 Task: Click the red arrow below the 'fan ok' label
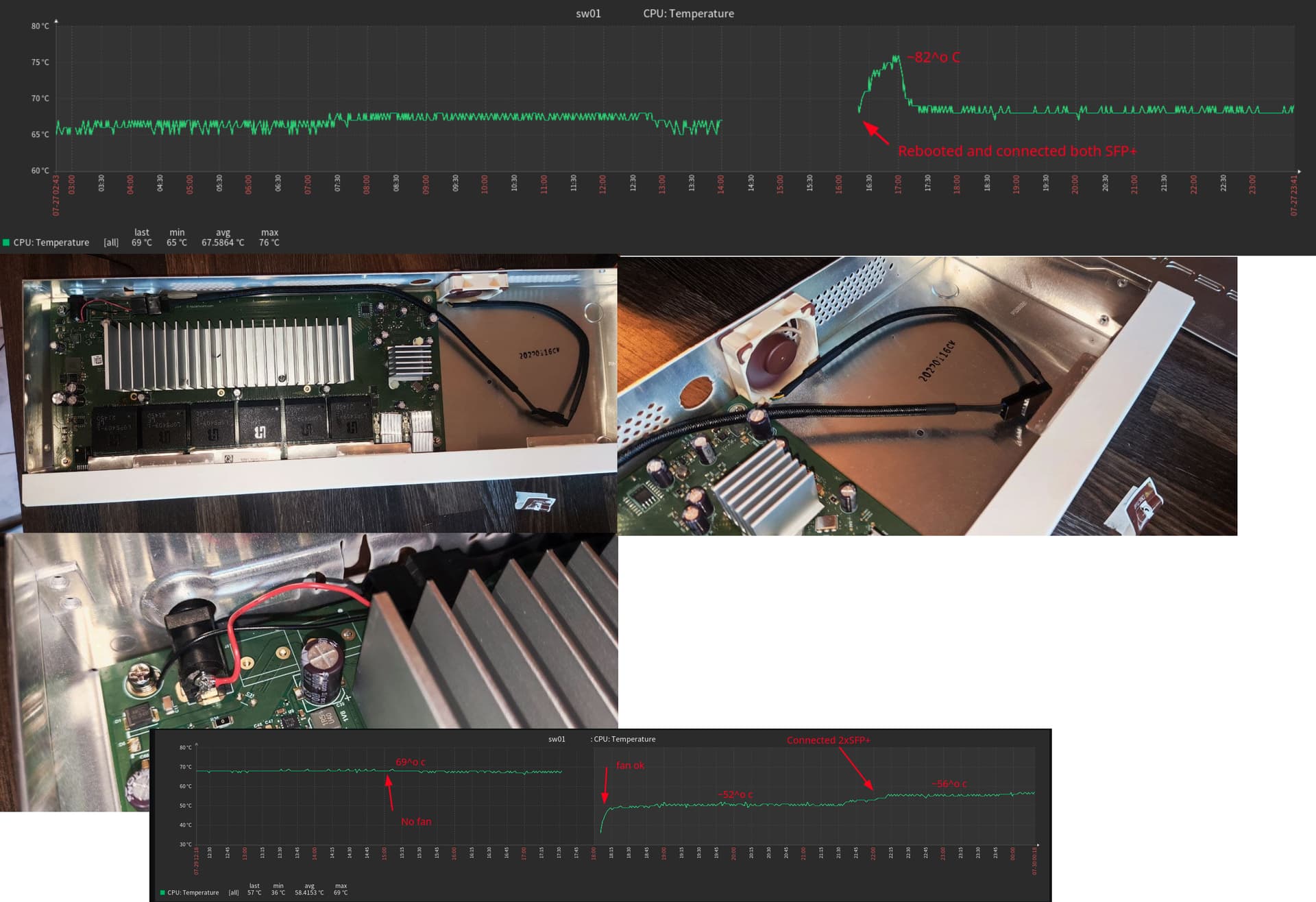click(605, 785)
